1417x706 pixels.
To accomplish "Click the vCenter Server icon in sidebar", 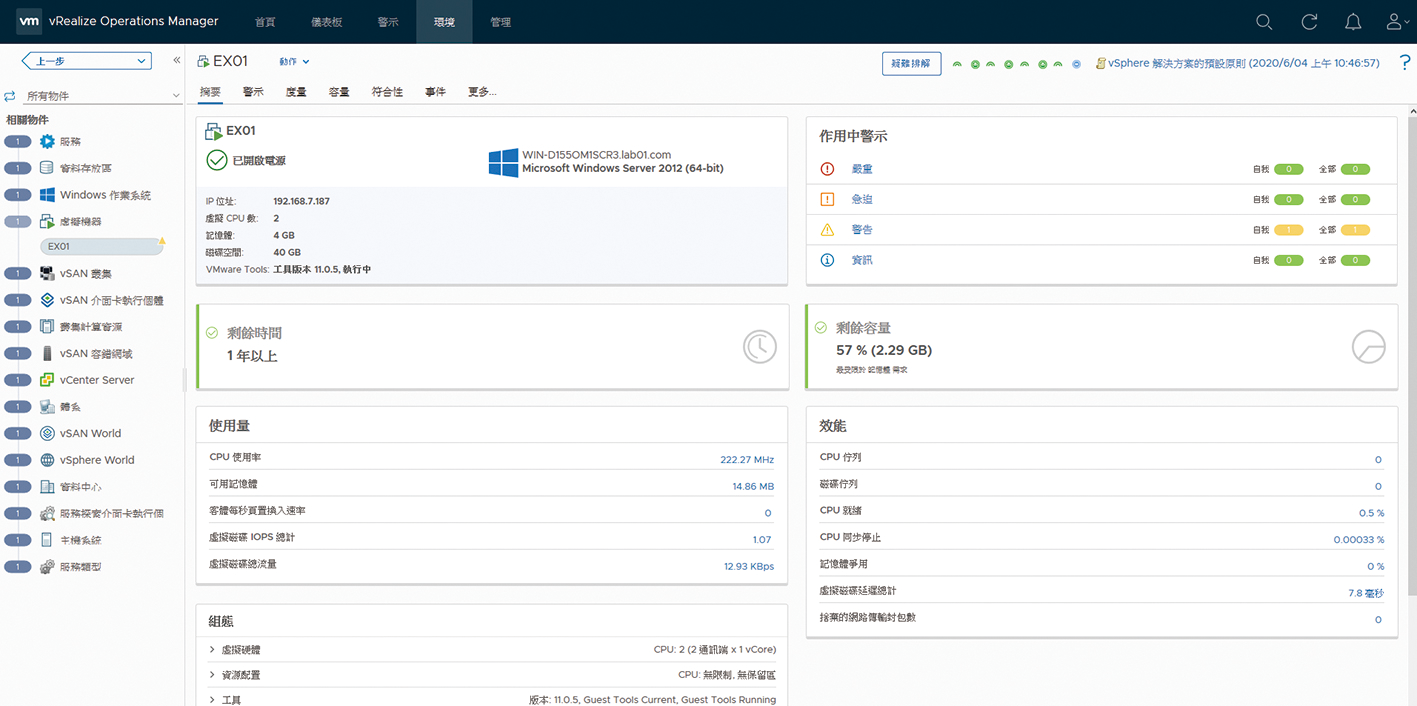I will point(47,380).
